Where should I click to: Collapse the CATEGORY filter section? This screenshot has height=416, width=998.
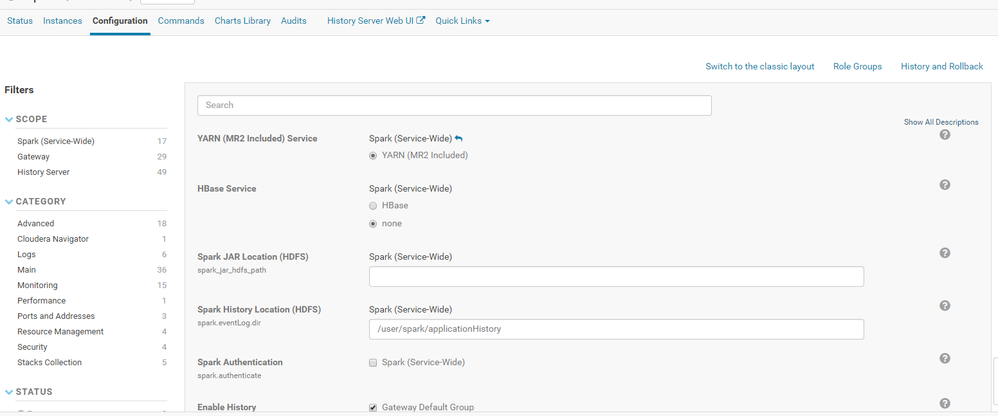coord(9,202)
